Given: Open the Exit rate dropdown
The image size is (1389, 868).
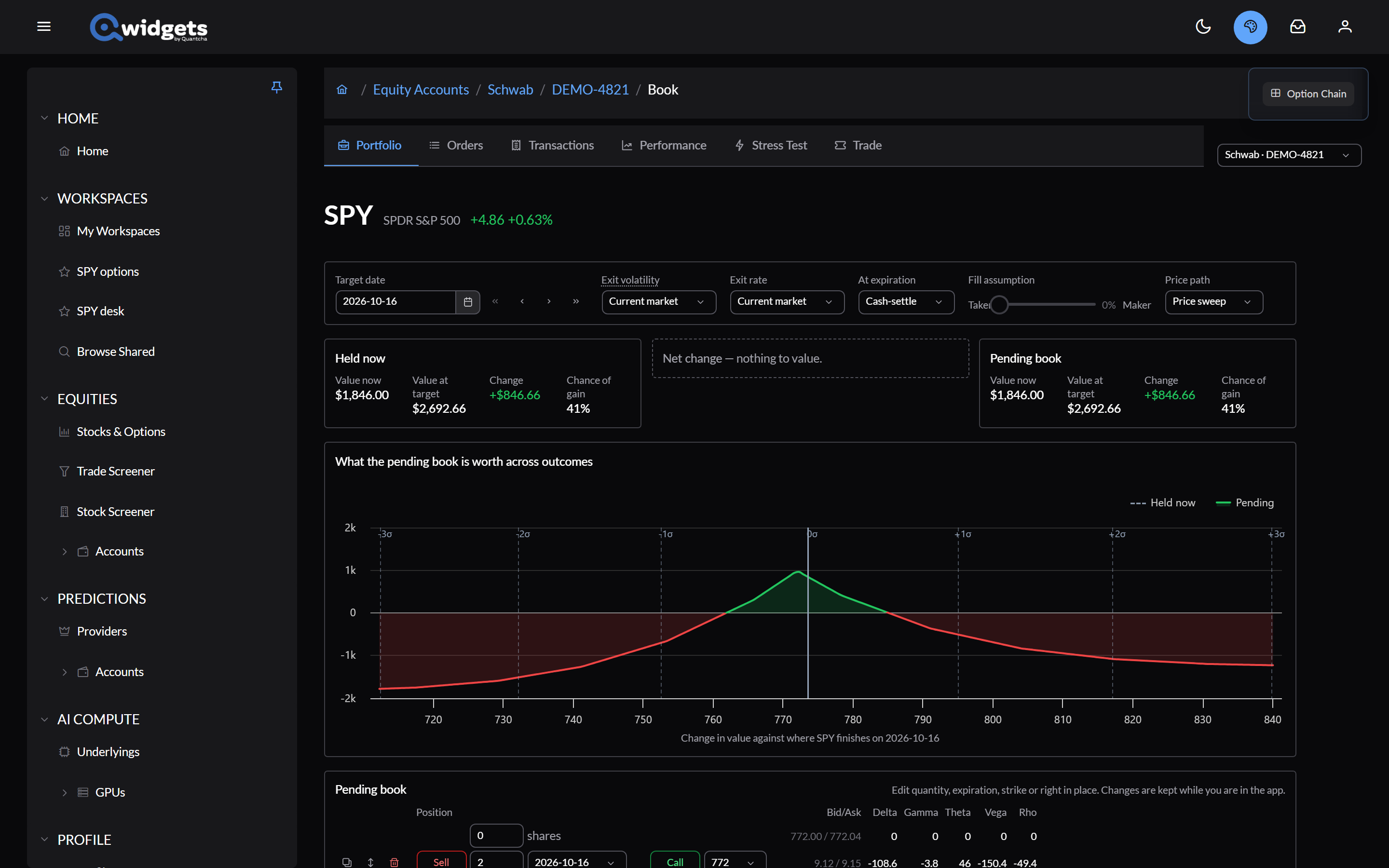Looking at the screenshot, I should click(x=787, y=302).
